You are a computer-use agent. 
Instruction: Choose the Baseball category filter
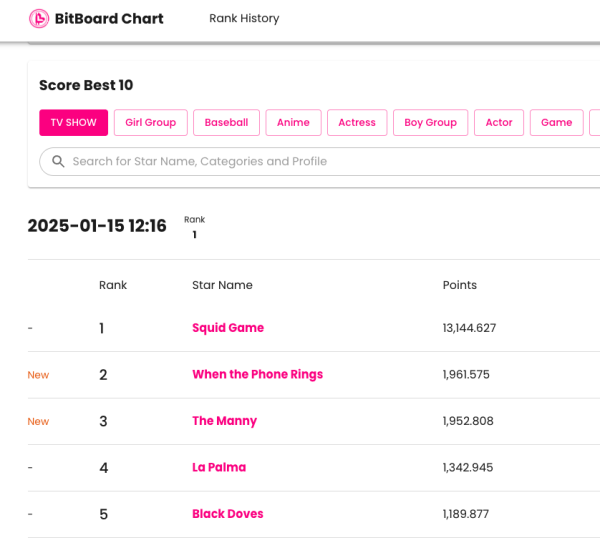[226, 123]
